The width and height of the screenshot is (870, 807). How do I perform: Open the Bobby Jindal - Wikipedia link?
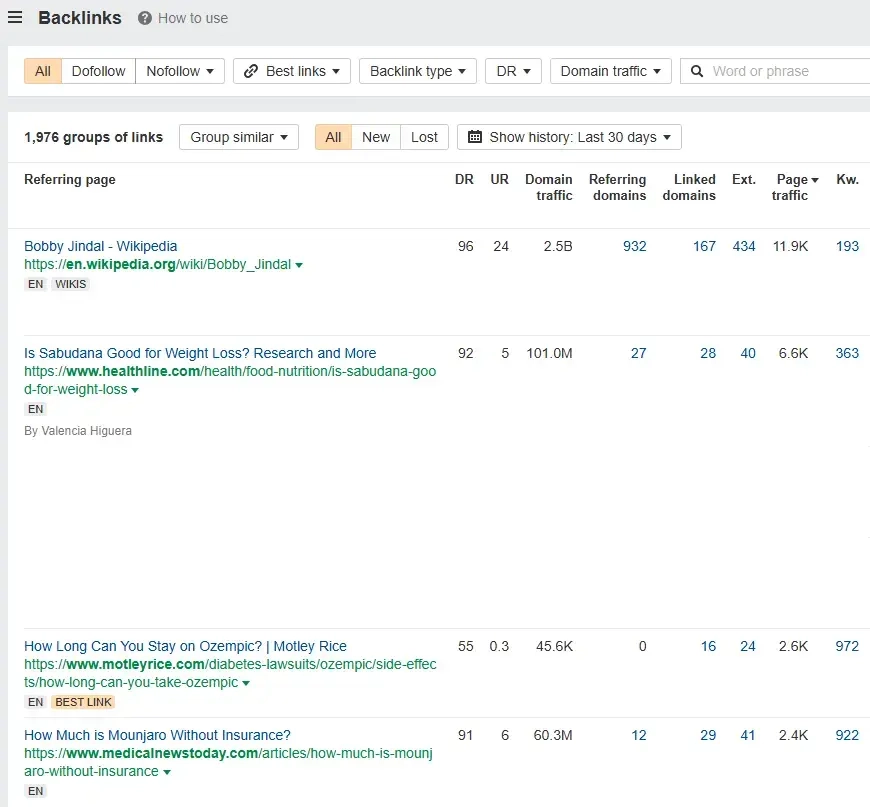[x=100, y=246]
